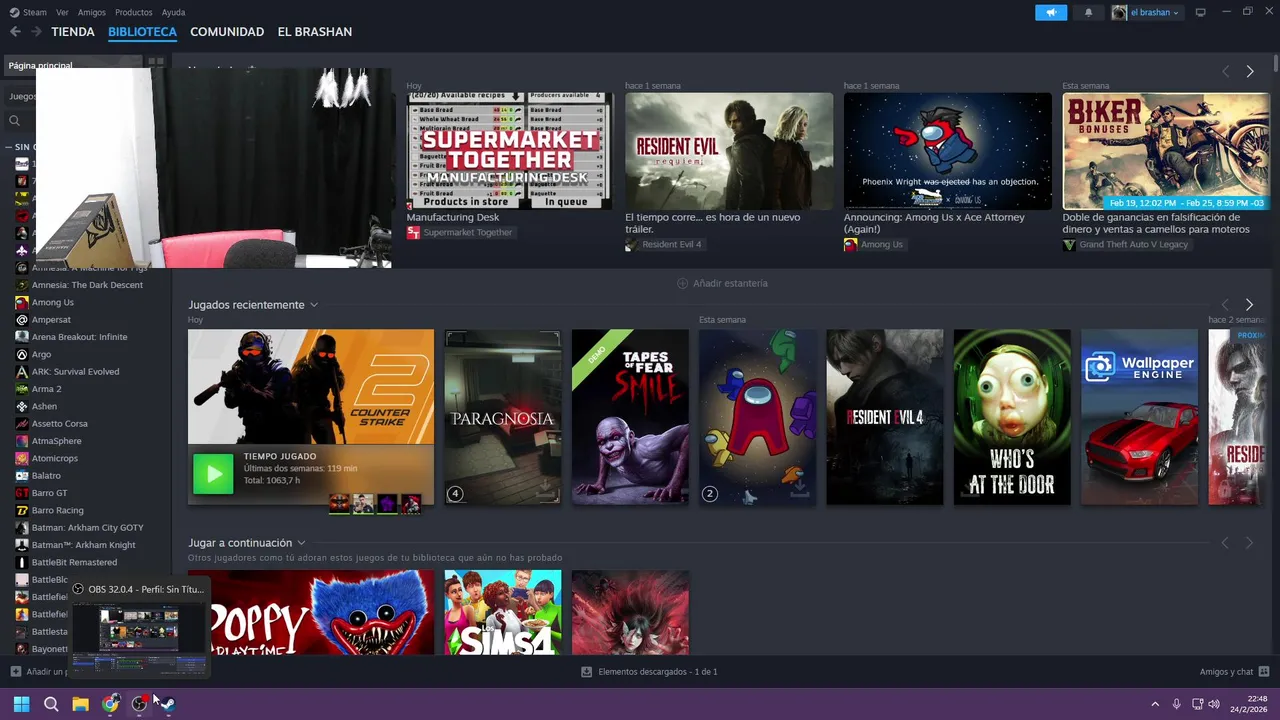The height and width of the screenshot is (720, 1280).
Task: Show next news items with right arrow
Action: coord(1249,72)
